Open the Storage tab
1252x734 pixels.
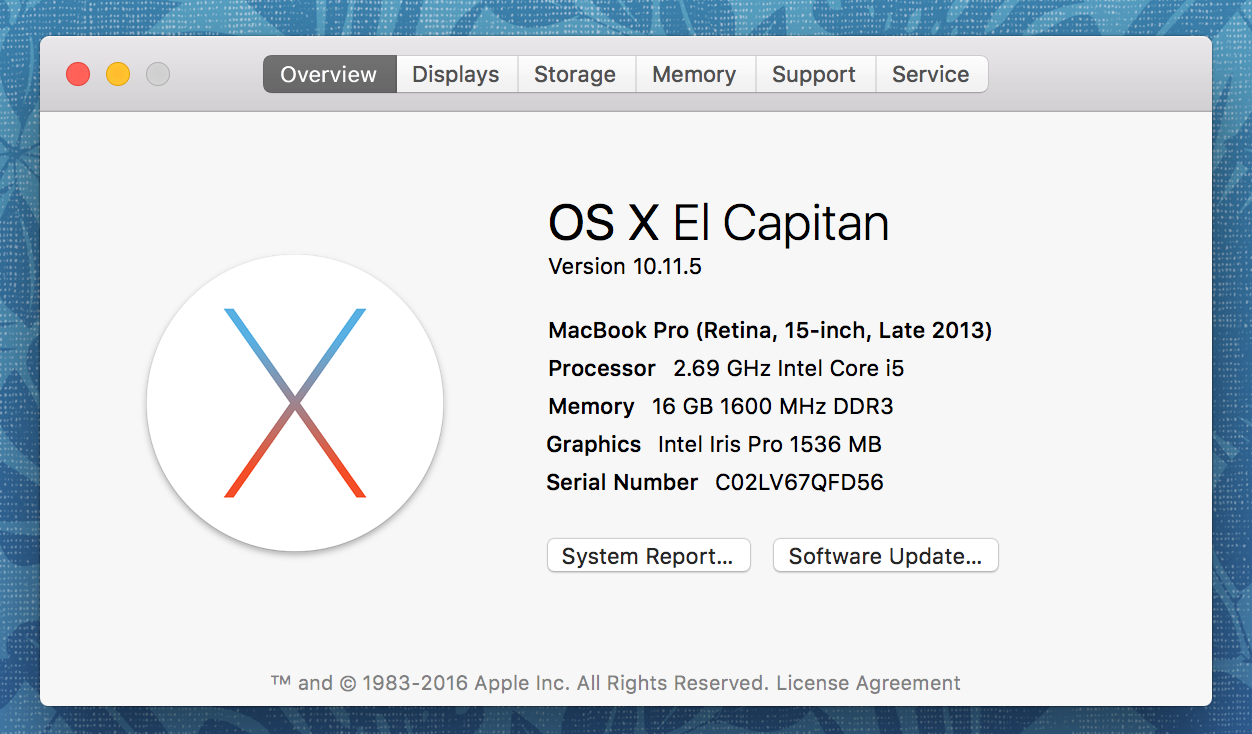575,74
